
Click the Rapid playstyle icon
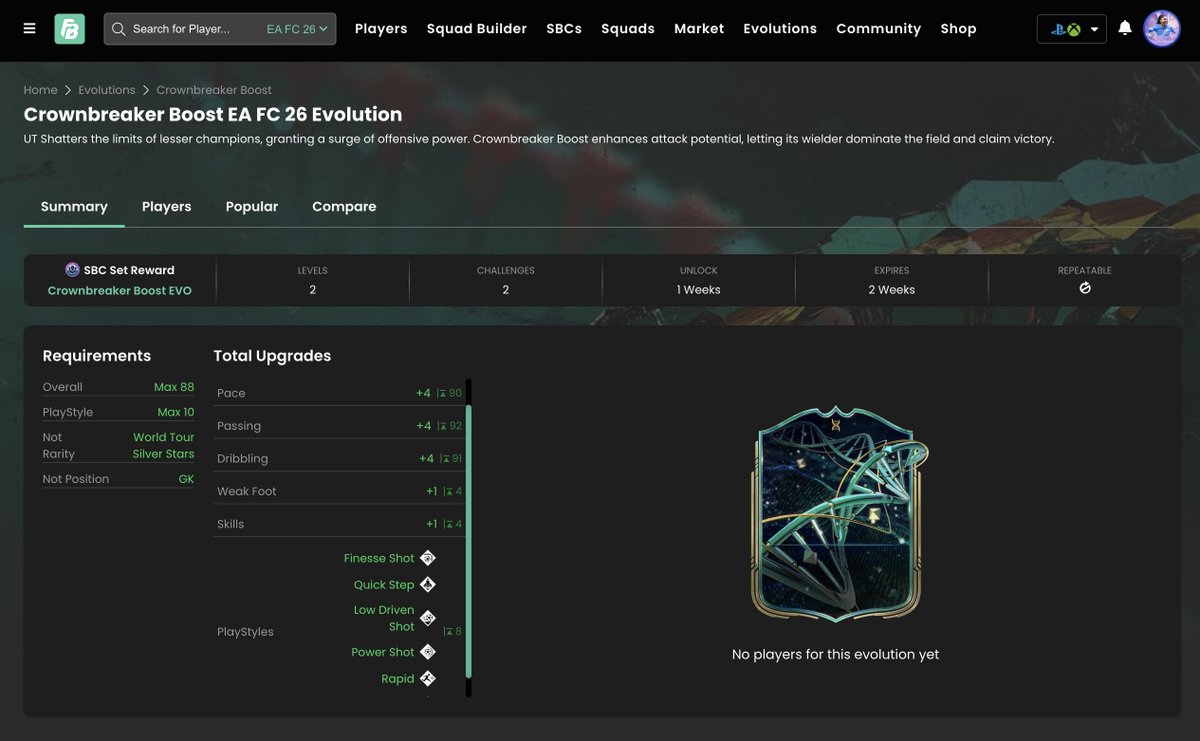click(428, 678)
